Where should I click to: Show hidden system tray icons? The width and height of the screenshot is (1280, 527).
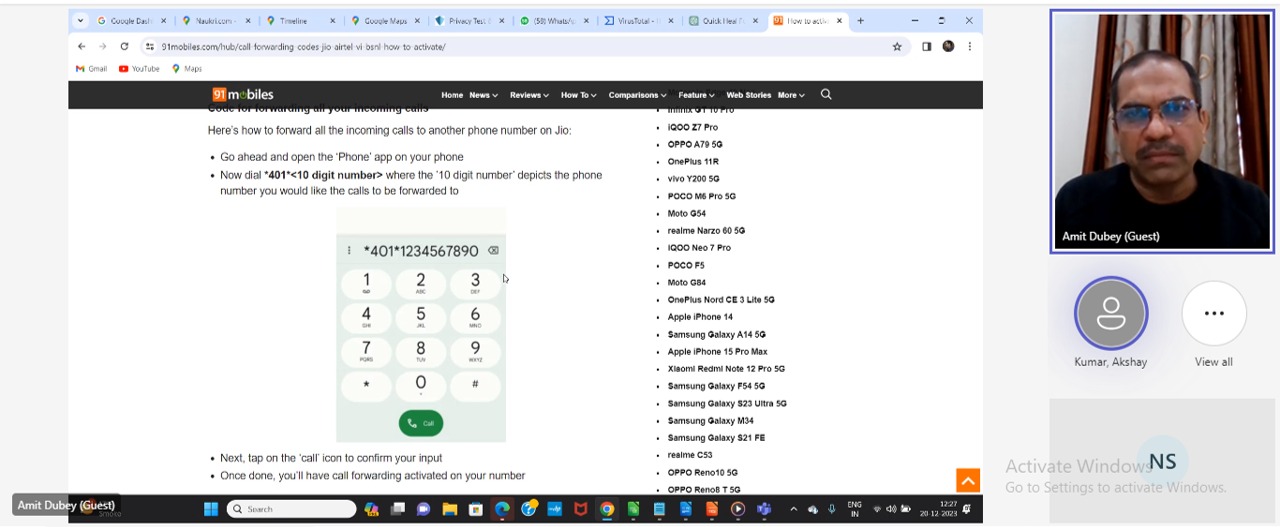pyautogui.click(x=794, y=509)
